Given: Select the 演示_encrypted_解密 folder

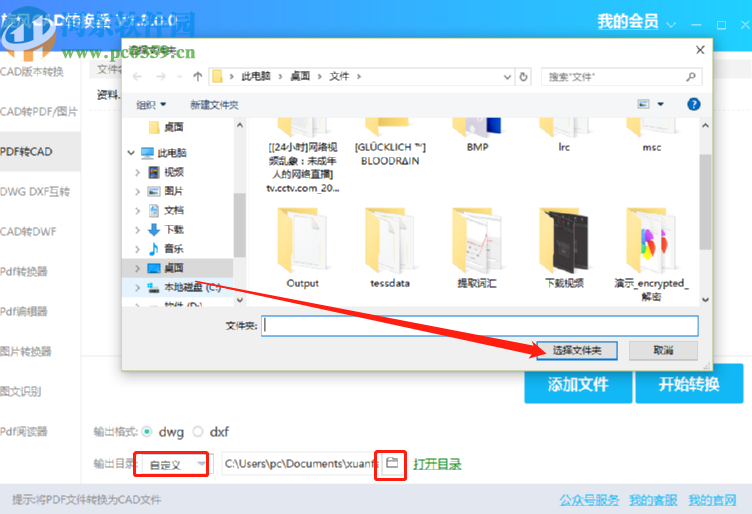Looking at the screenshot, I should click(x=651, y=254).
